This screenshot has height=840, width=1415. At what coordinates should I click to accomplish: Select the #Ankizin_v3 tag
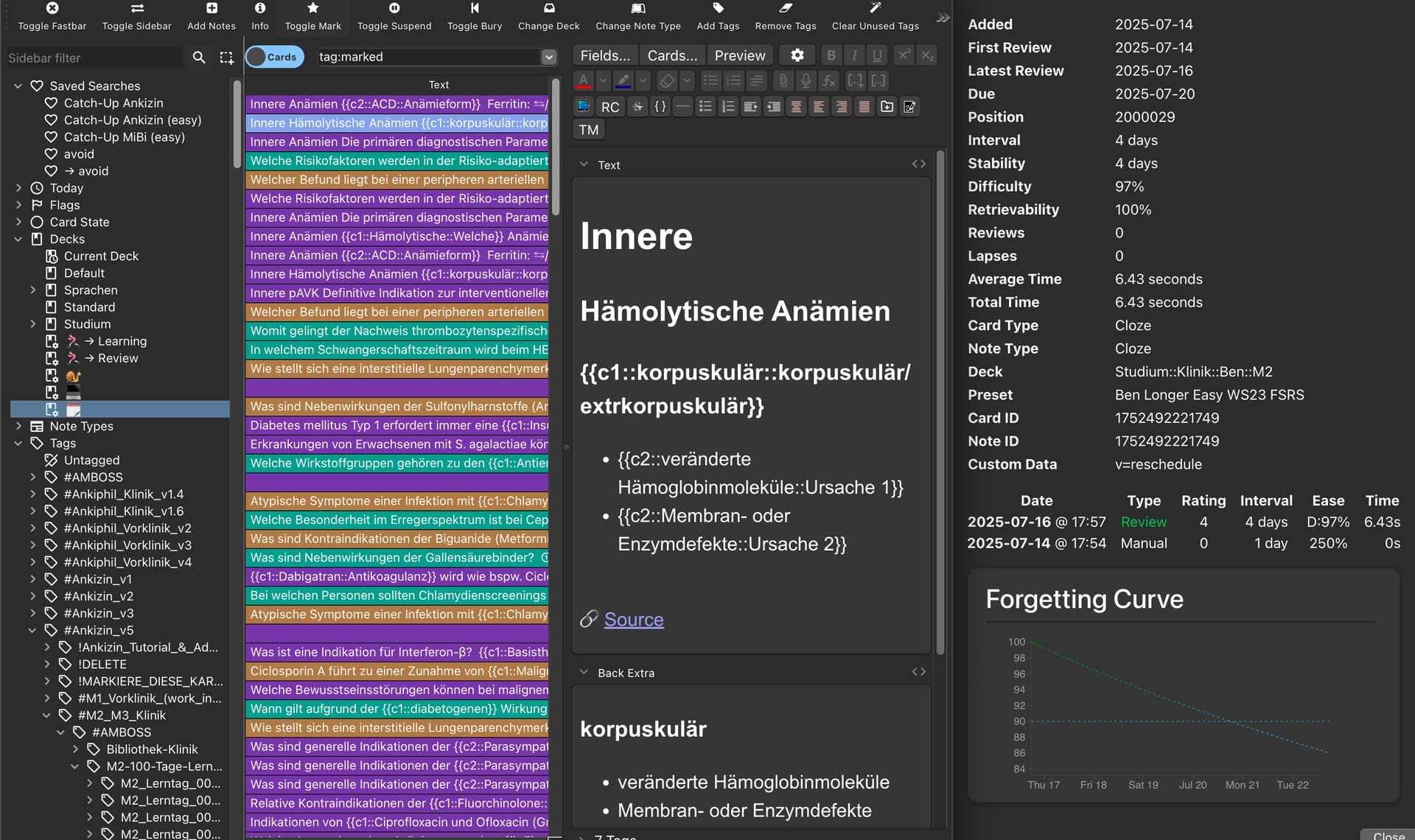[99, 613]
